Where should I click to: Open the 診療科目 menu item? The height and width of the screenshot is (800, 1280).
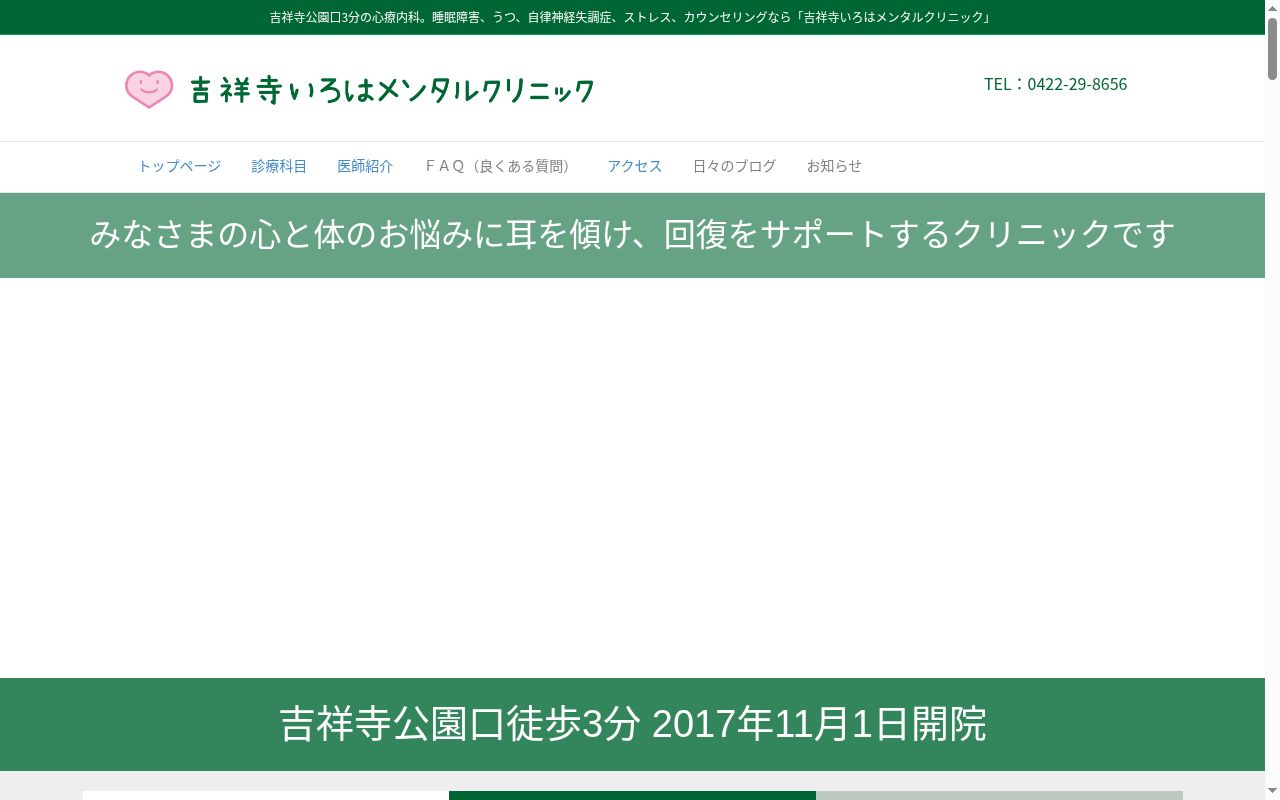tap(279, 166)
